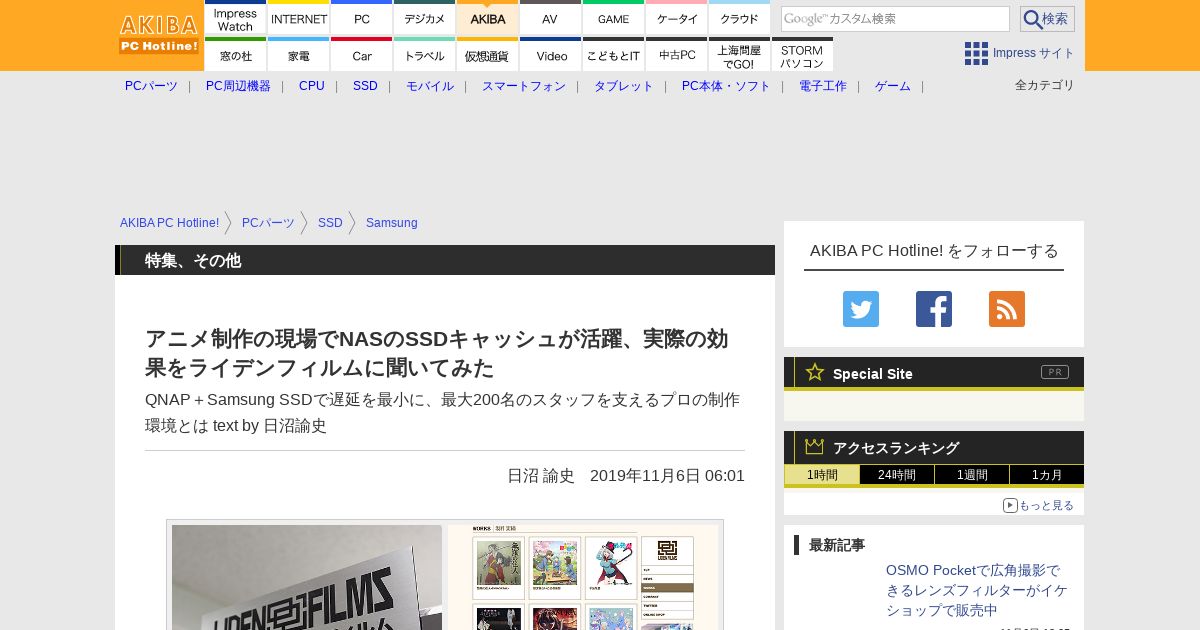1200x630 pixels.
Task: Open the こどもとIT tab
Action: coord(613,55)
